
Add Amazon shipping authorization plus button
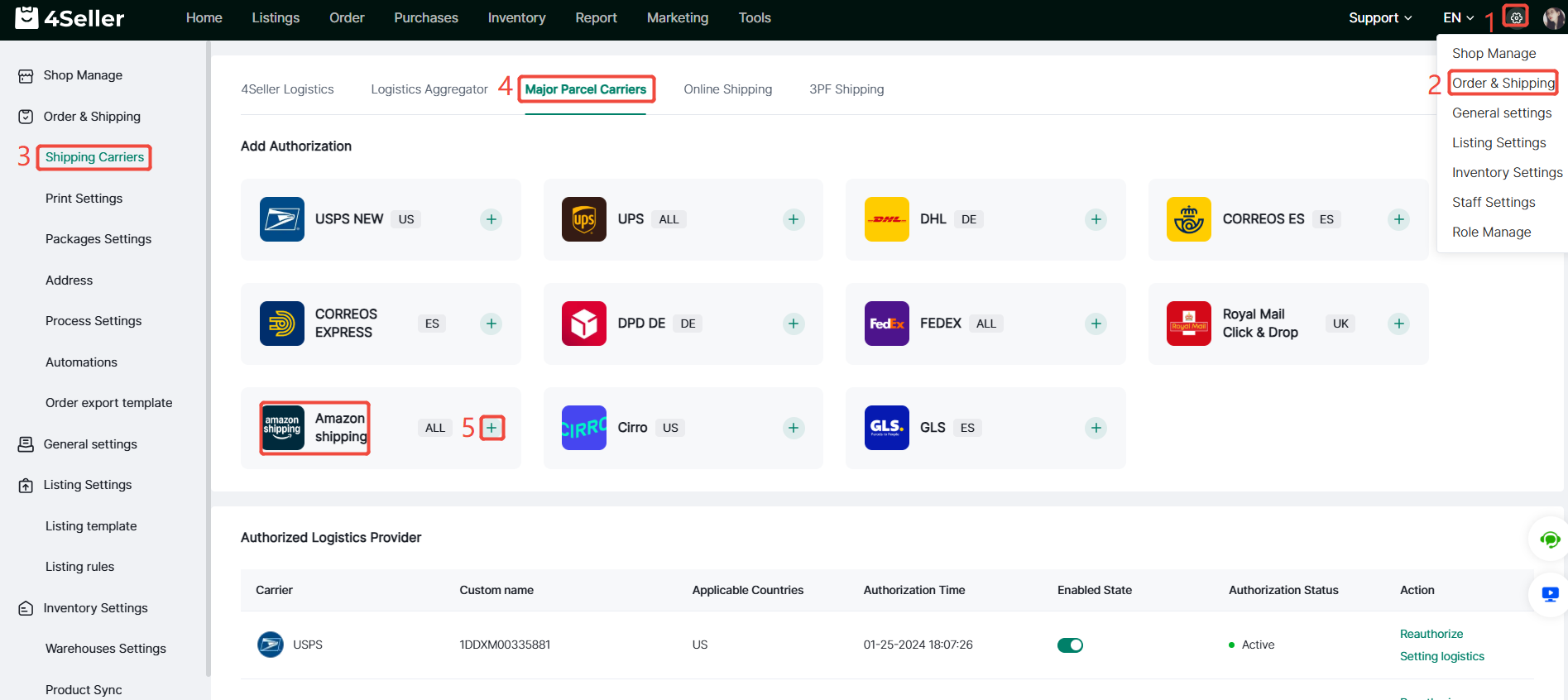click(x=491, y=428)
